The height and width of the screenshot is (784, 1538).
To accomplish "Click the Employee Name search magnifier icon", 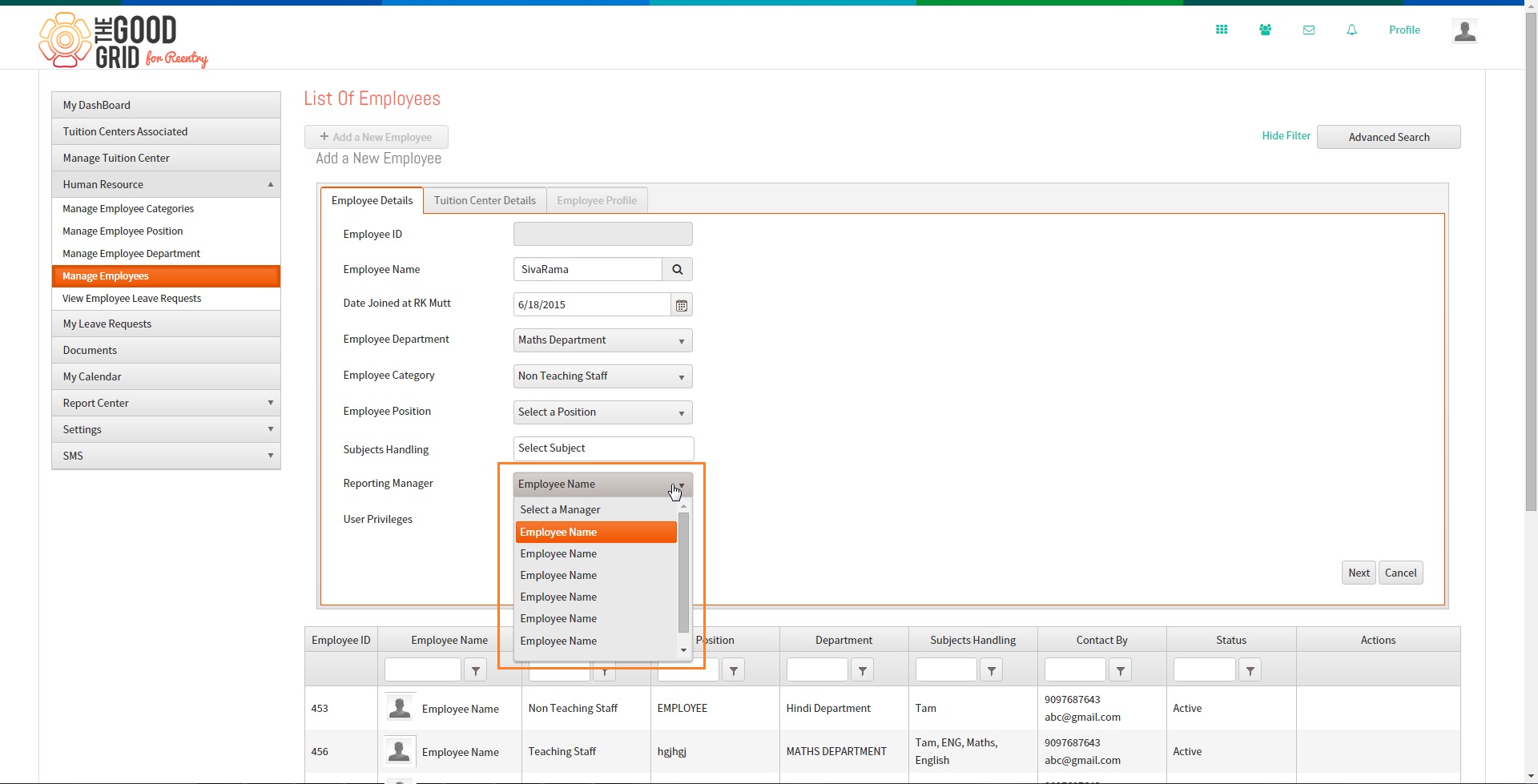I will coord(677,269).
